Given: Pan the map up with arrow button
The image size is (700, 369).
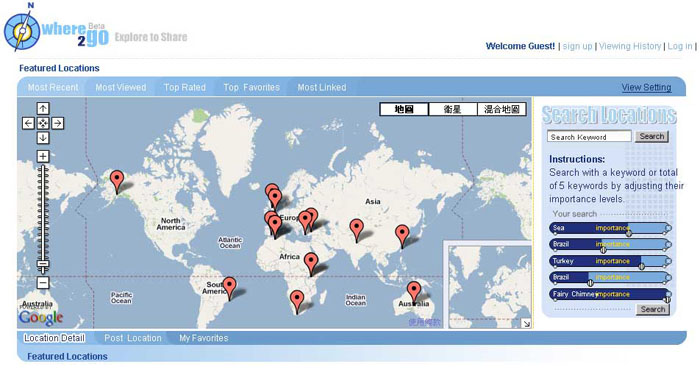Looking at the screenshot, I should click(43, 108).
